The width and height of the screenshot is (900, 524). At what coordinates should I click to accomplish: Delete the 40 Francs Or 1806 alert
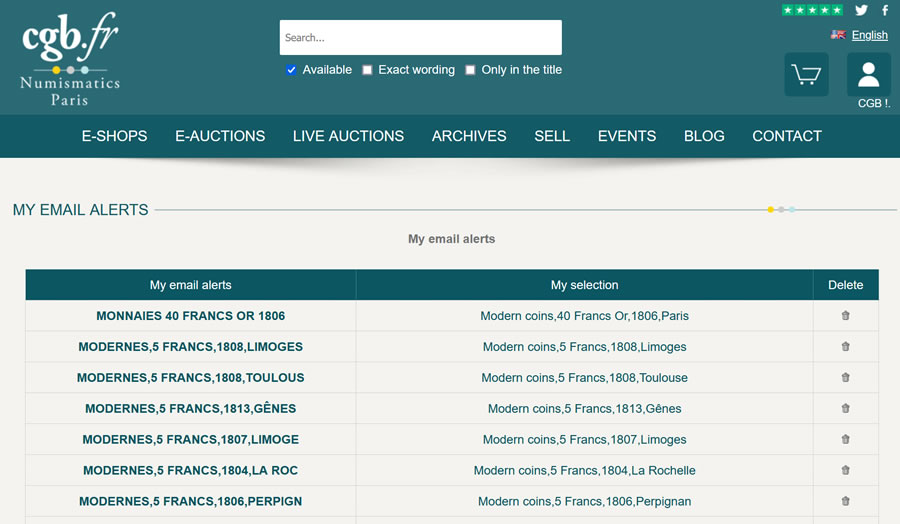845,316
